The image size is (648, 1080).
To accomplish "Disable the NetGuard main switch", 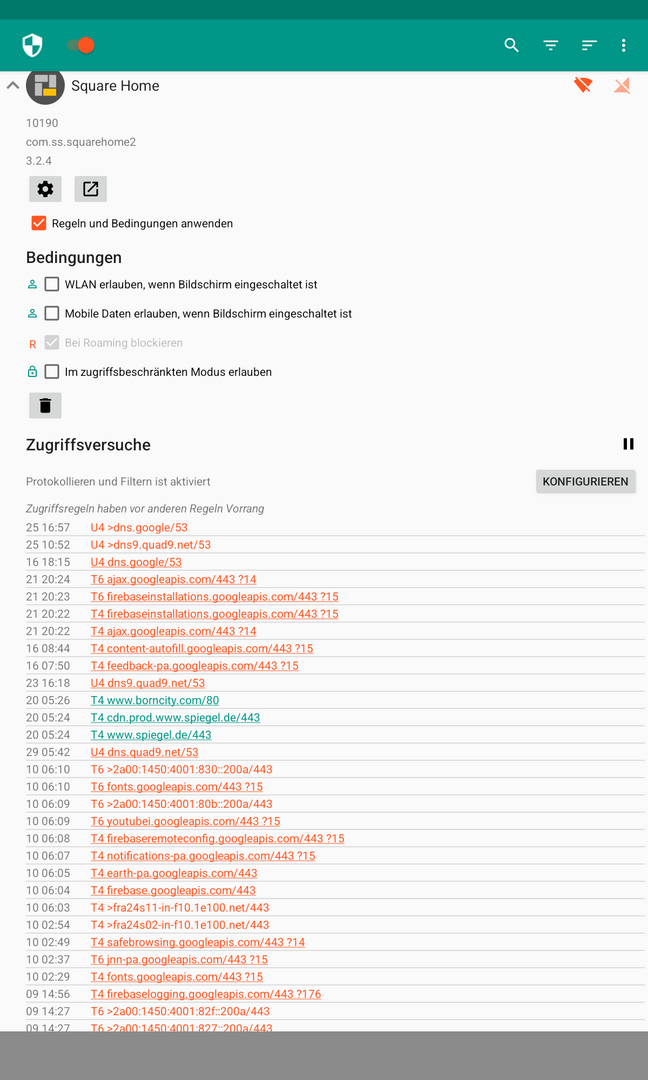I will [80, 45].
